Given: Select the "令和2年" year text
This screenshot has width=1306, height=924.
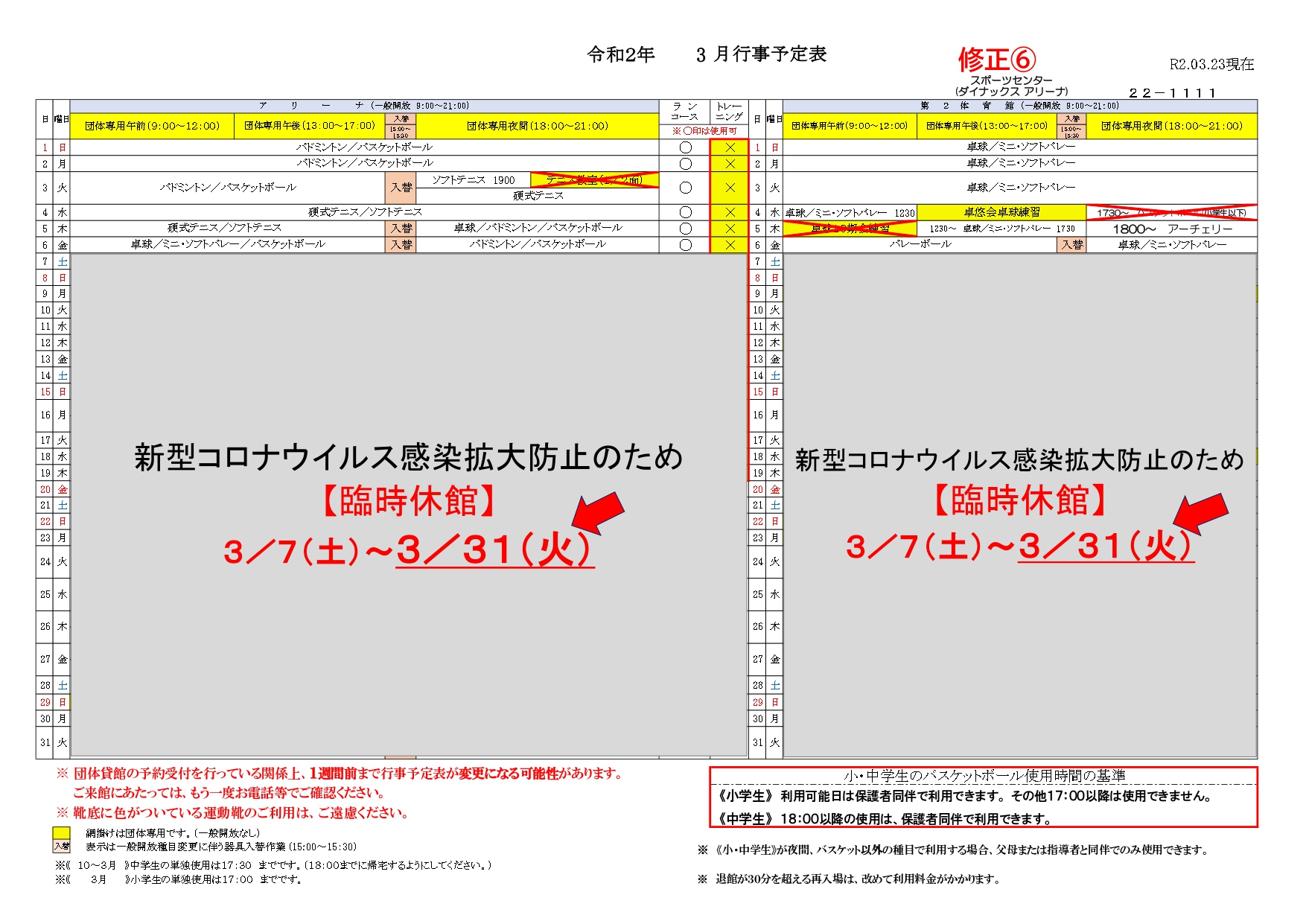Looking at the screenshot, I should (x=621, y=54).
